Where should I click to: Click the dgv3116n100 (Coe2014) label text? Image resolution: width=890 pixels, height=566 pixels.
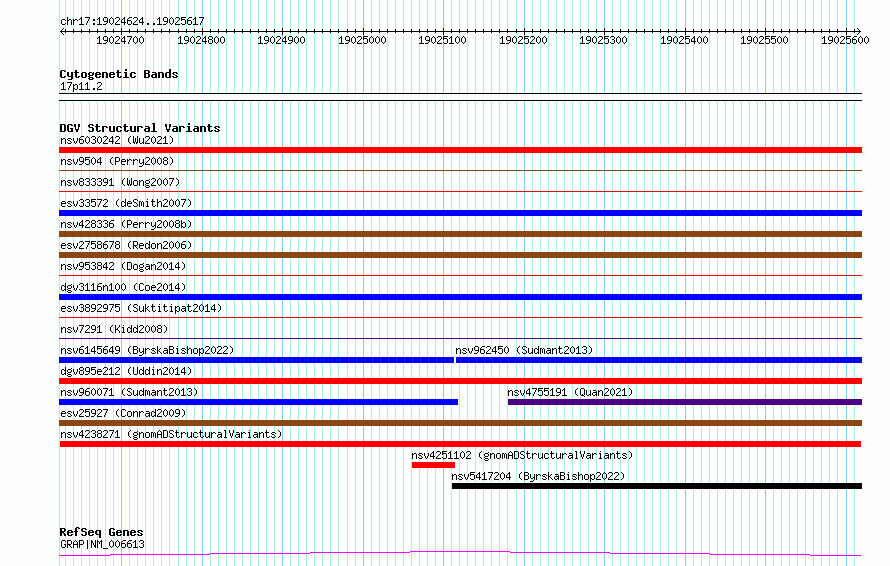pos(123,287)
